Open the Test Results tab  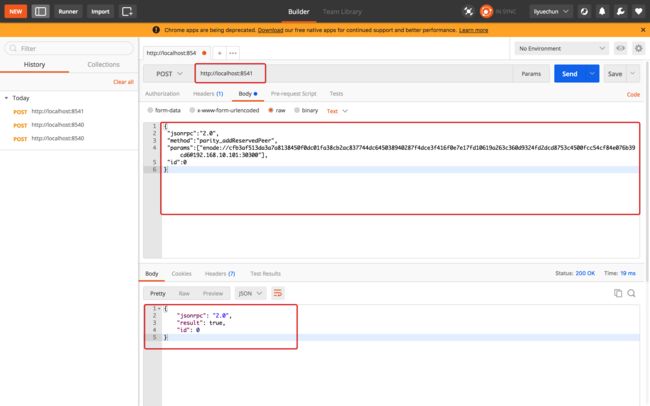pyautogui.click(x=265, y=274)
